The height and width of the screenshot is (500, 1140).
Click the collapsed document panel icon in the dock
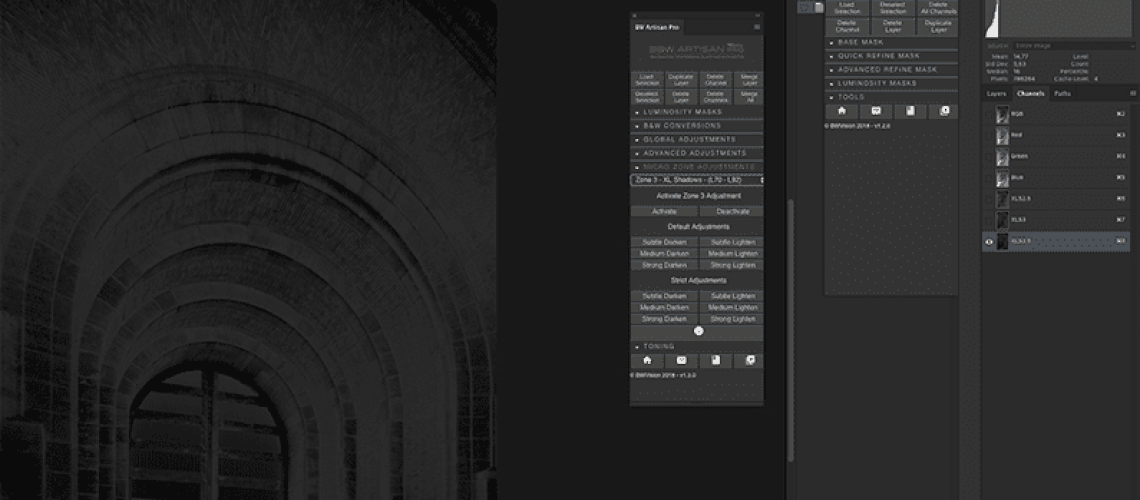pyautogui.click(x=819, y=7)
